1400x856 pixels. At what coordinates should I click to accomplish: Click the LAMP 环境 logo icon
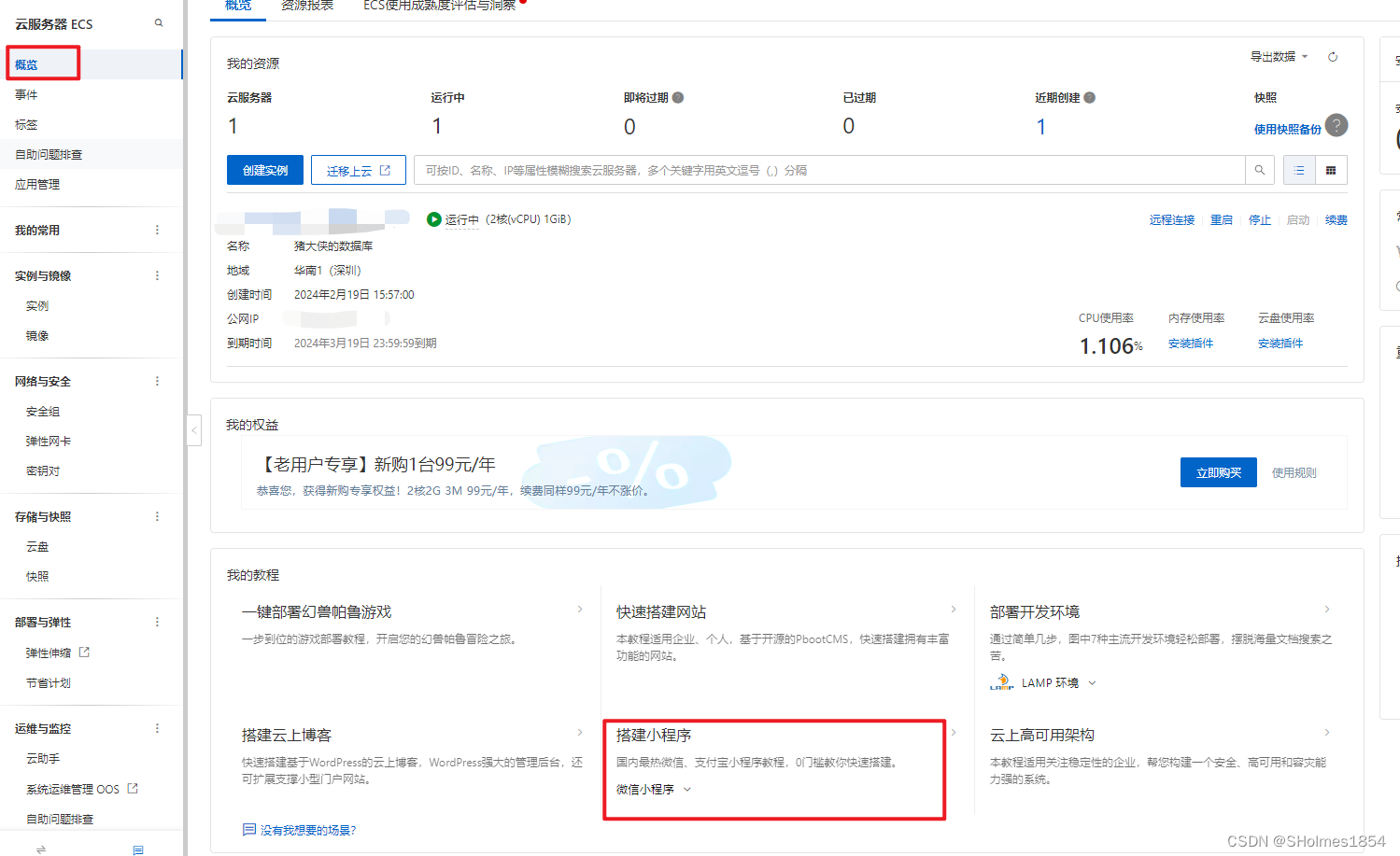(x=1001, y=682)
